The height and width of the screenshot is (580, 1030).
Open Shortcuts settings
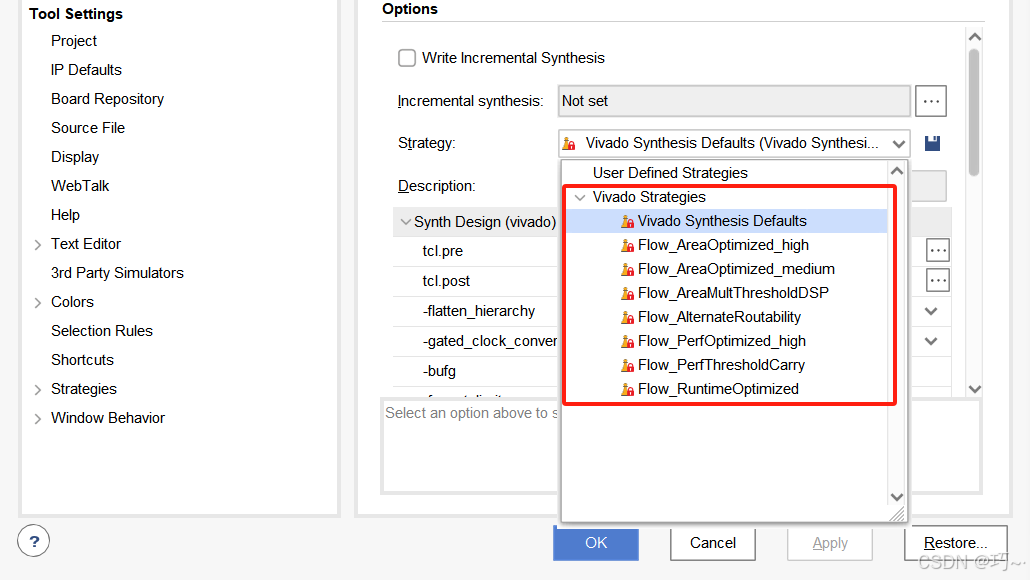tap(82, 360)
